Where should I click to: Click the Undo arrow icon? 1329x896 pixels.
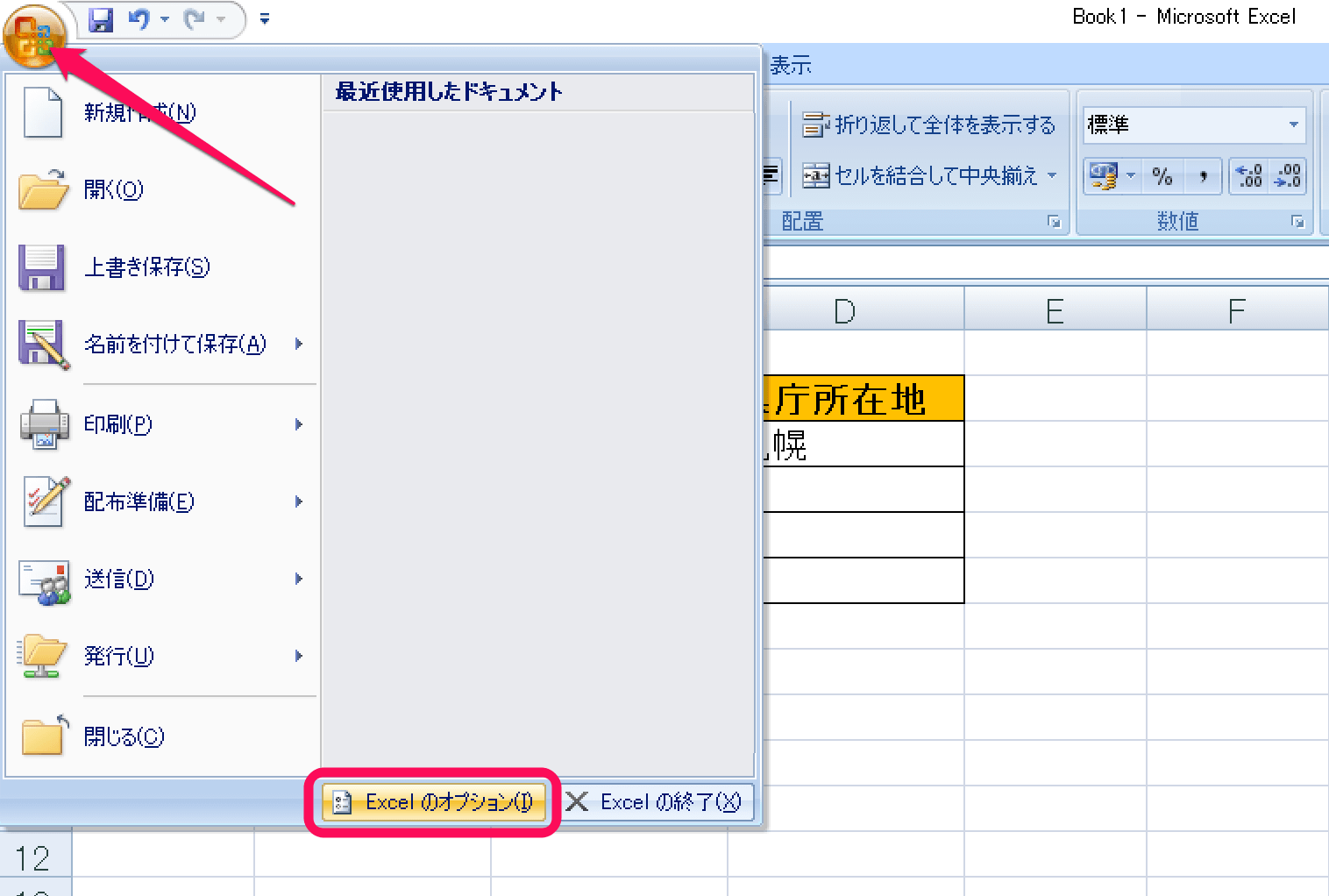pos(139,19)
